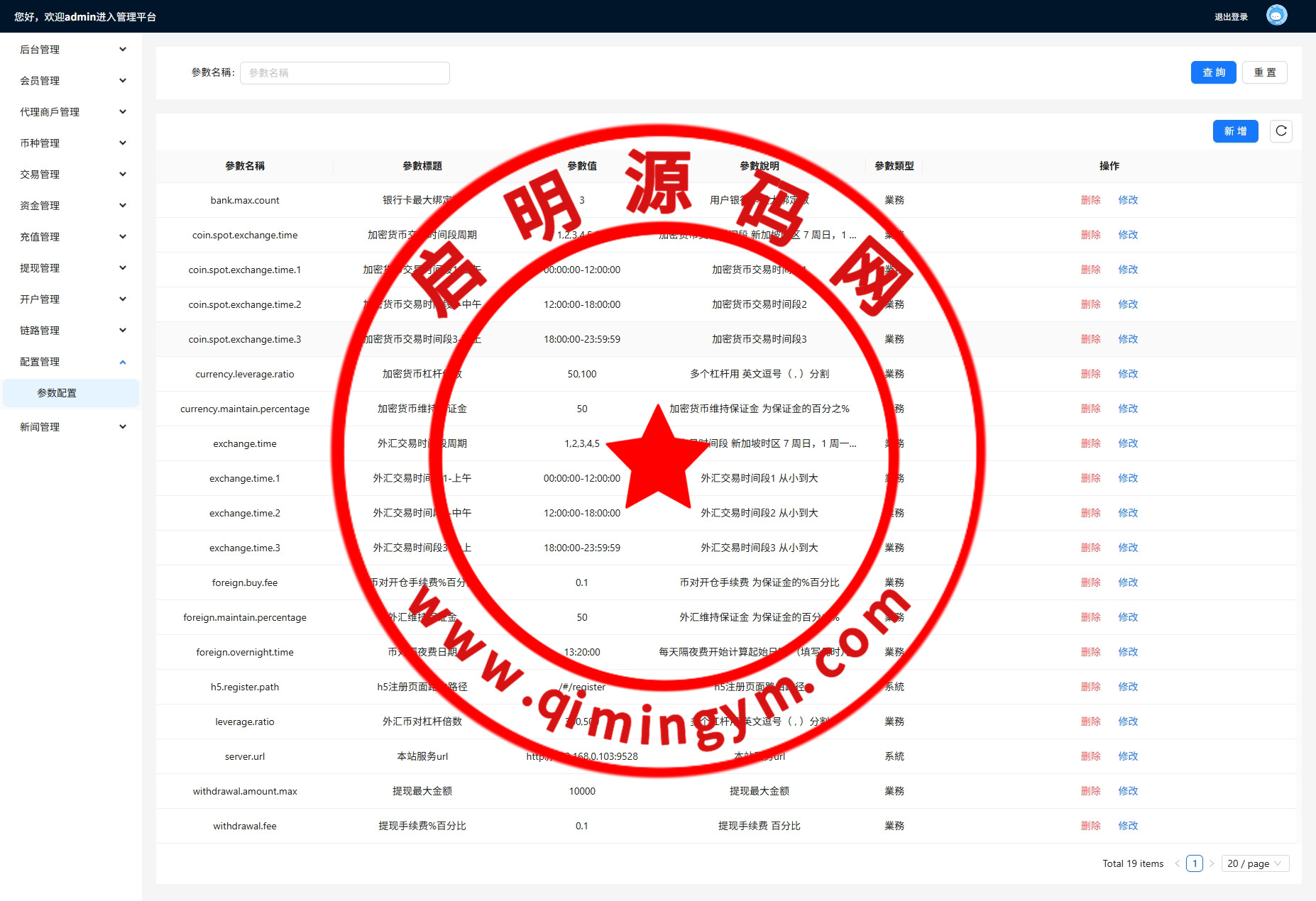Click the 重置 reset button
This screenshot has height=901, width=1316.
[x=1264, y=72]
